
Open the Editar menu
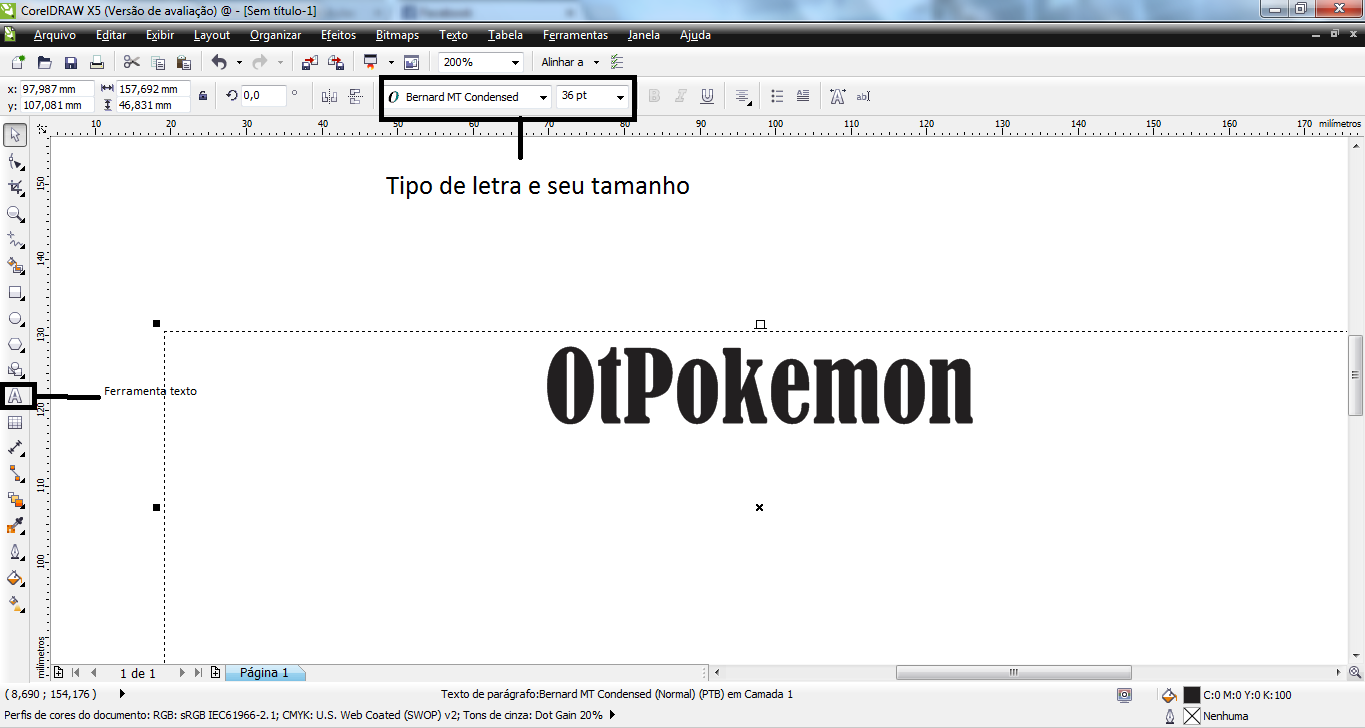[111, 34]
